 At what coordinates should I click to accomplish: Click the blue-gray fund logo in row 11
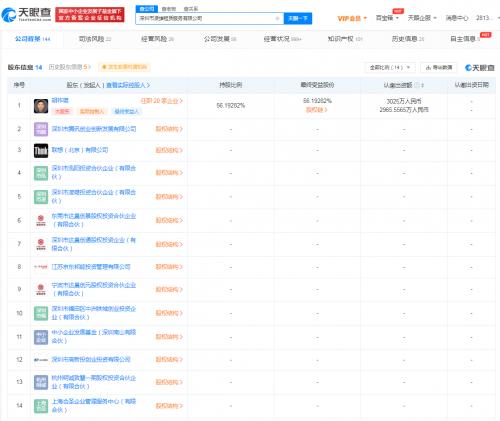click(41, 337)
